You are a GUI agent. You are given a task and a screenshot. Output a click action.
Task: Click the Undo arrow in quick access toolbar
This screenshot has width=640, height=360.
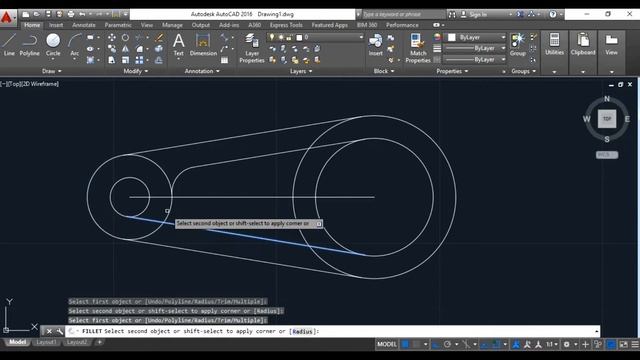coord(82,14)
